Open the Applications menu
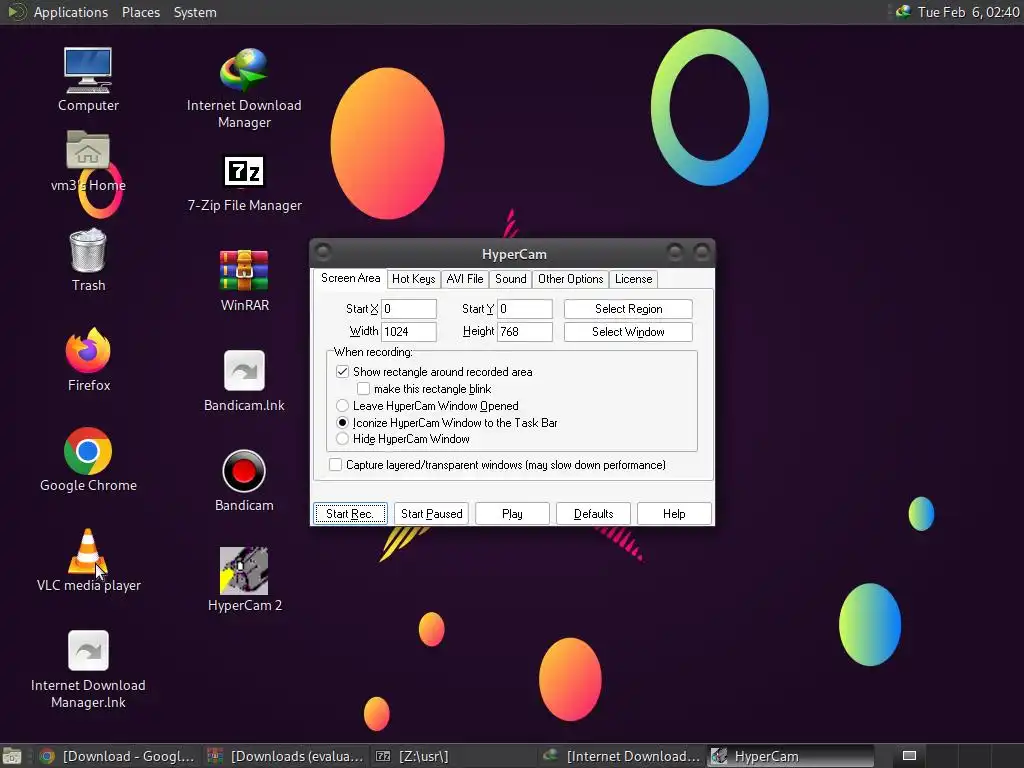This screenshot has height=768, width=1024. [71, 12]
